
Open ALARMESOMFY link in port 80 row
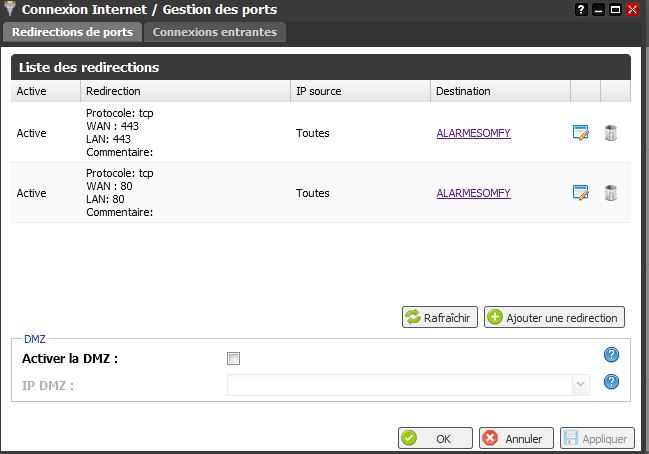pos(473,193)
